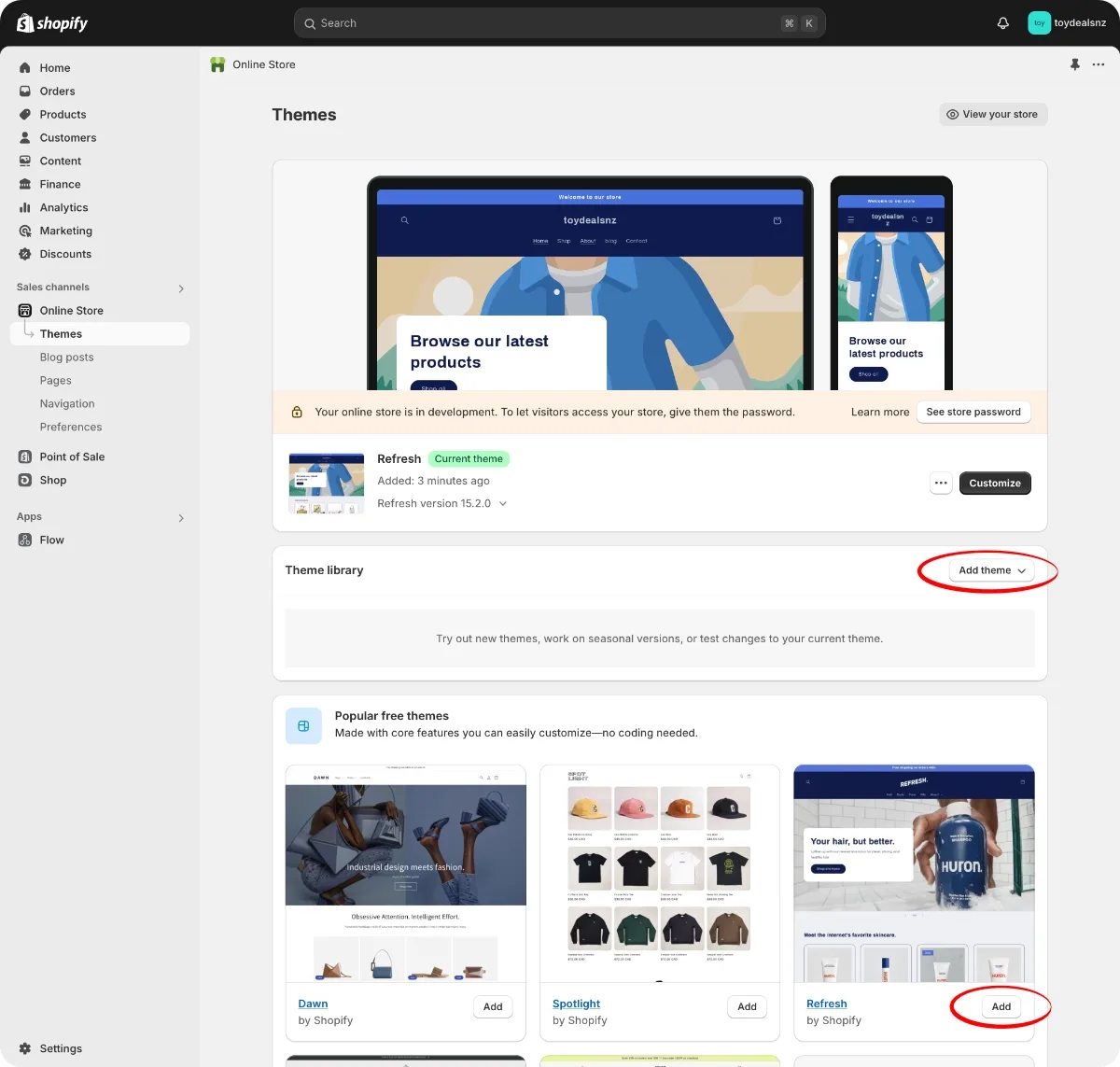
Task: Click the 'Added: 3 minutes ago' text
Action: click(x=433, y=482)
